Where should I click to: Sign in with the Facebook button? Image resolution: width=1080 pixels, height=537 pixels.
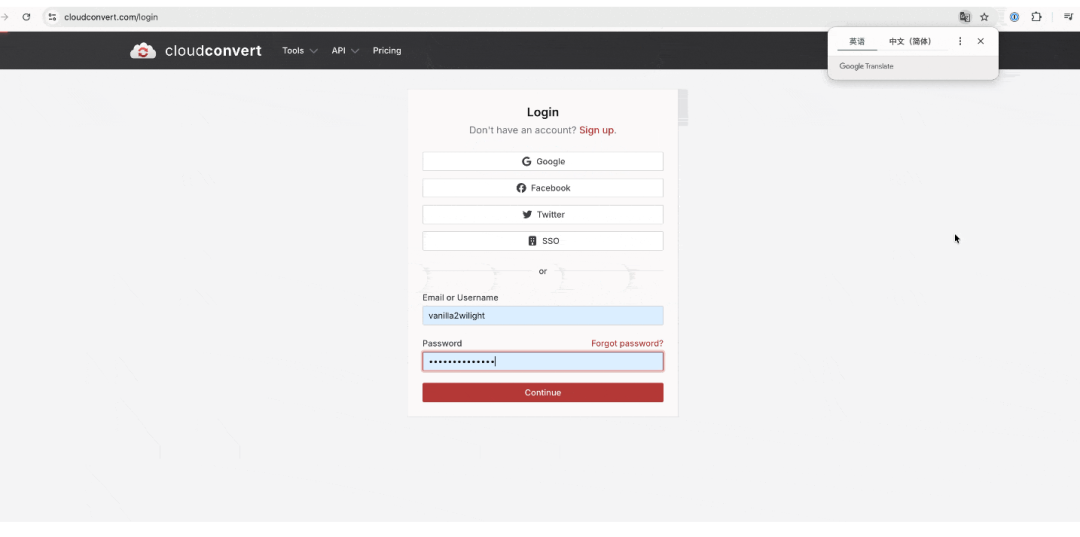[543, 188]
